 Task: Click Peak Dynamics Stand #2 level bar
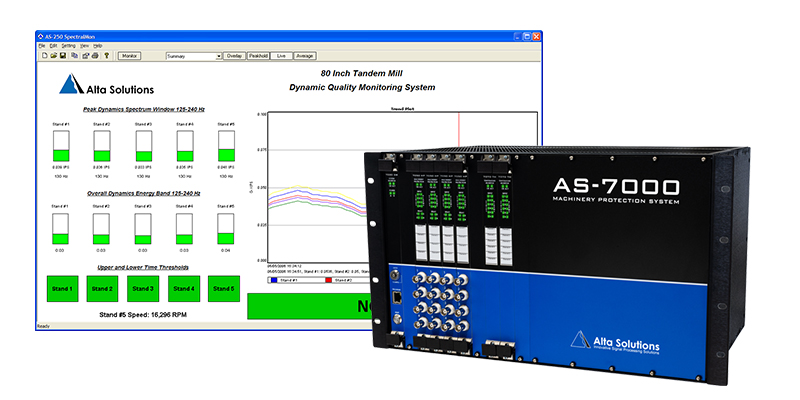(x=102, y=146)
